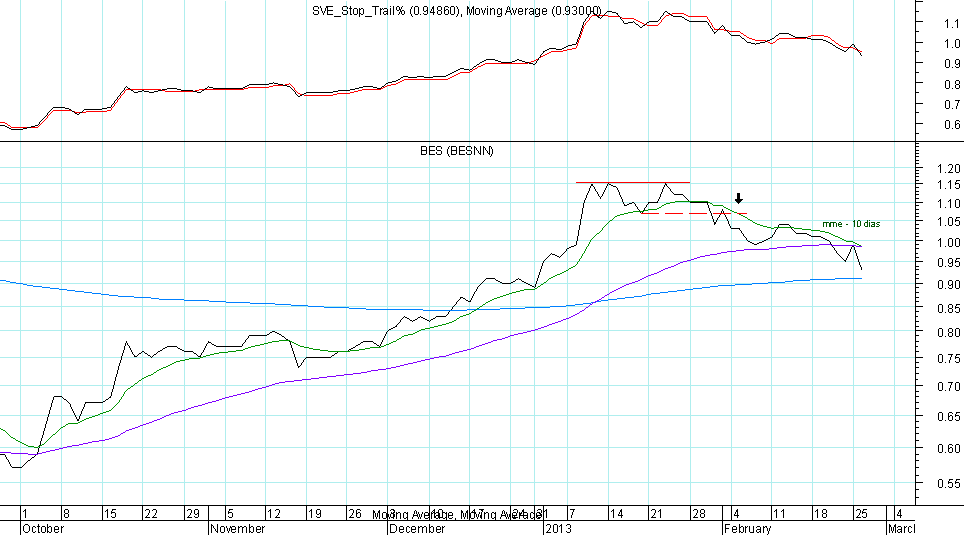
Task: Select the December month label
Action: 417,528
